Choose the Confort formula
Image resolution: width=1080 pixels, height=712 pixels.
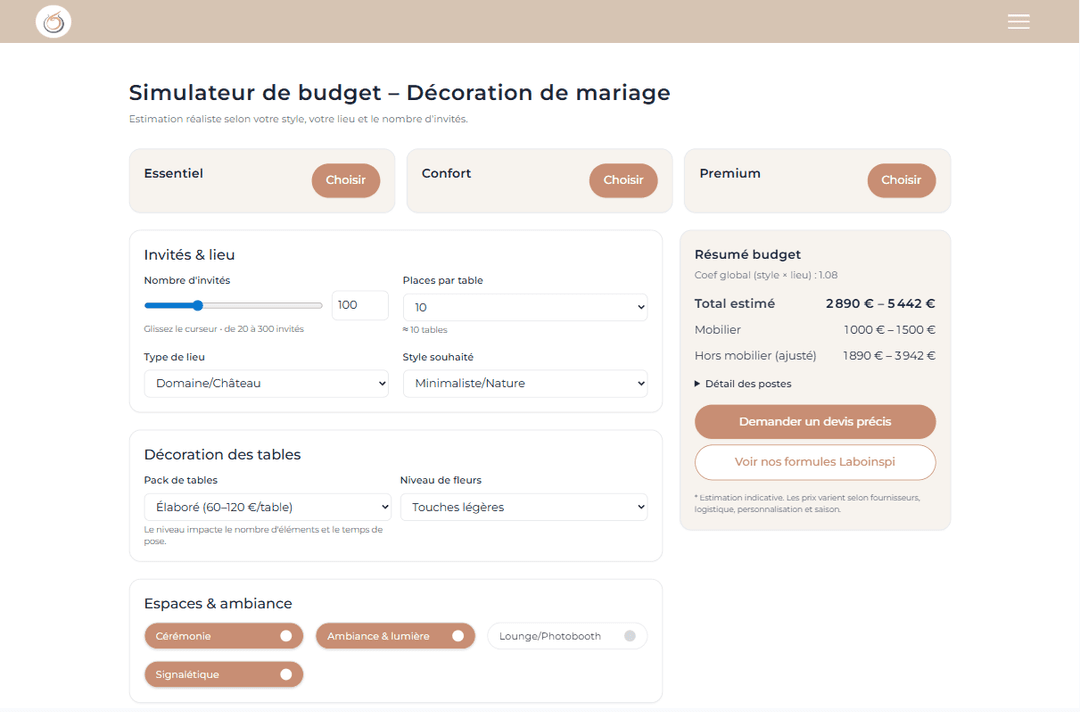point(623,180)
